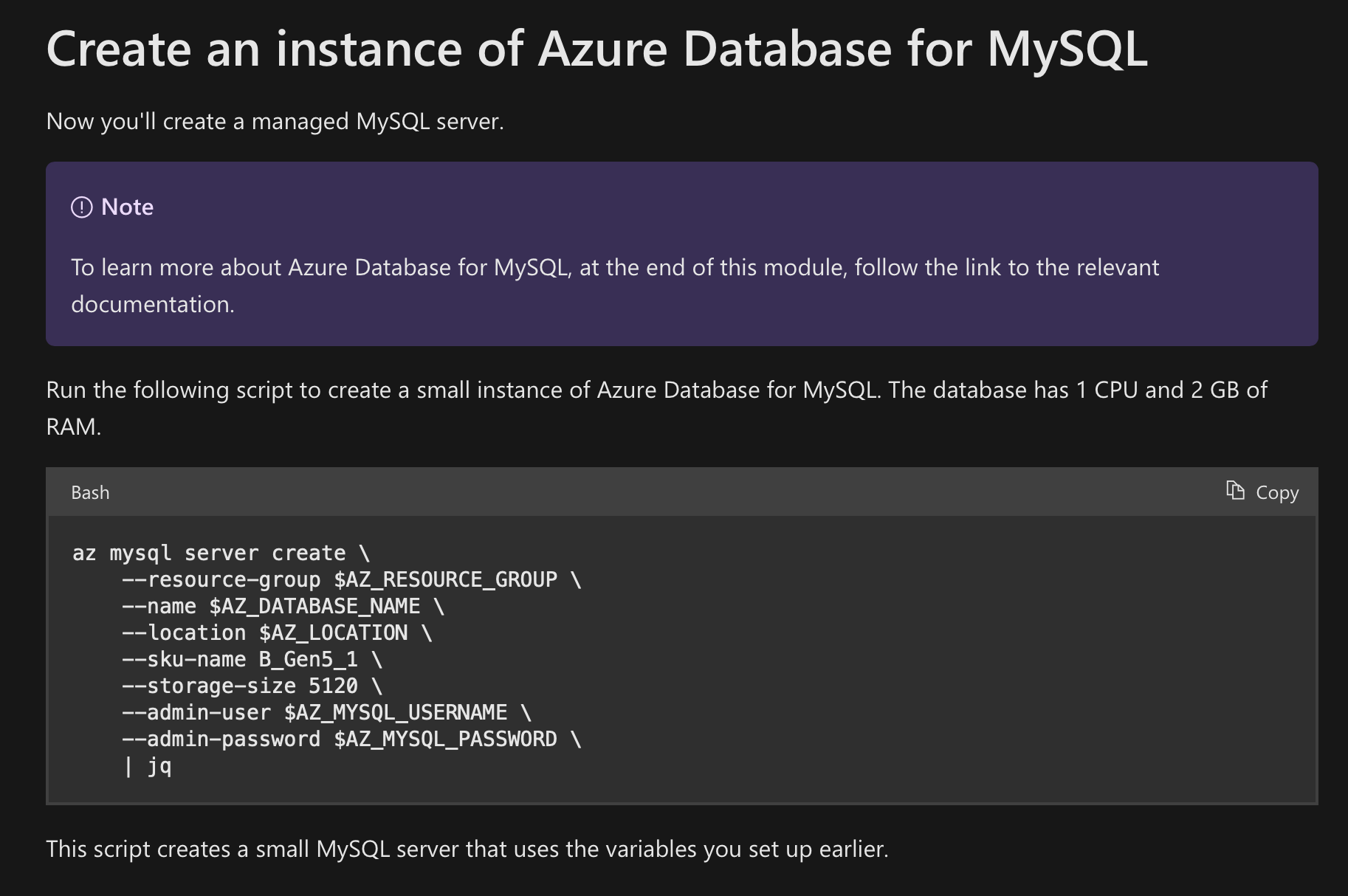Click the Note heading inside purple box
Screen dimensions: 1348x896
coord(127,207)
